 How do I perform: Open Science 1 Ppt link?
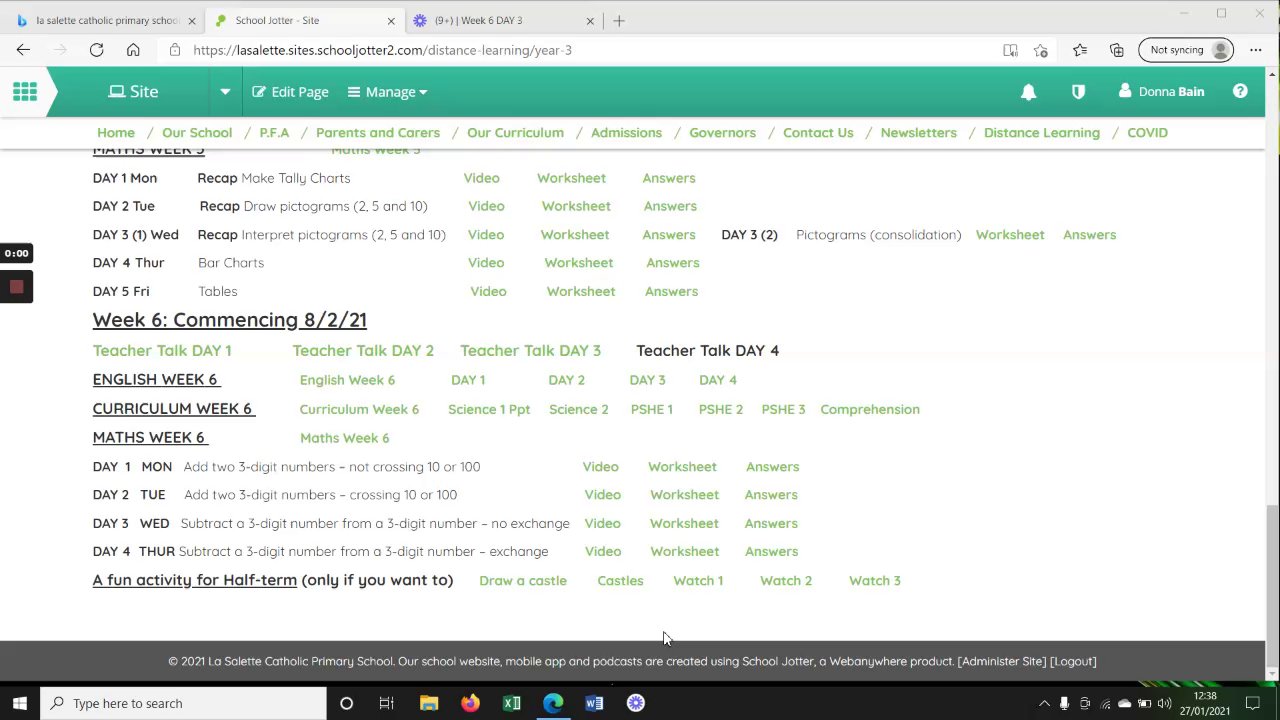coord(489,409)
